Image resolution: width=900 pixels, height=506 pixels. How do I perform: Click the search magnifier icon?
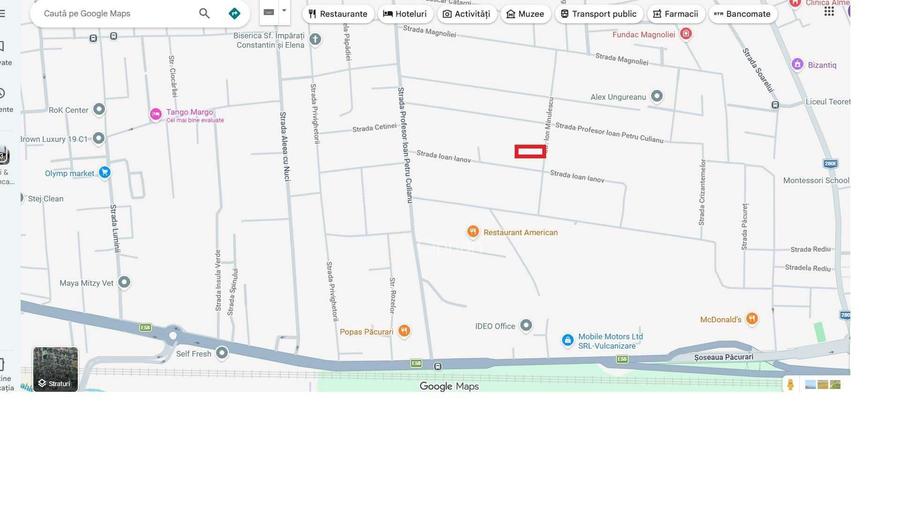click(x=204, y=14)
